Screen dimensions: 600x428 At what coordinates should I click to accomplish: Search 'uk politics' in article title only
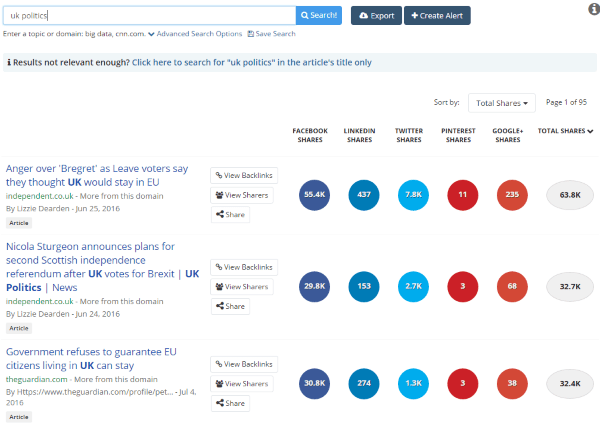251,62
